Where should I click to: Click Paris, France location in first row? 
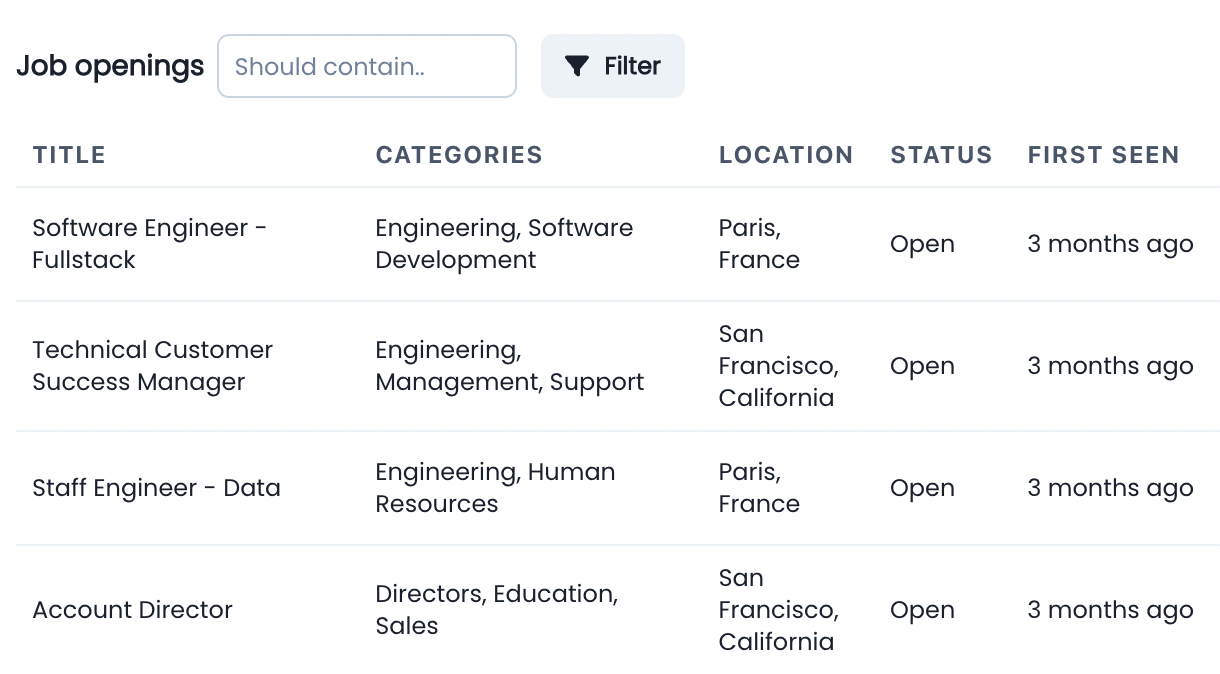(x=759, y=243)
